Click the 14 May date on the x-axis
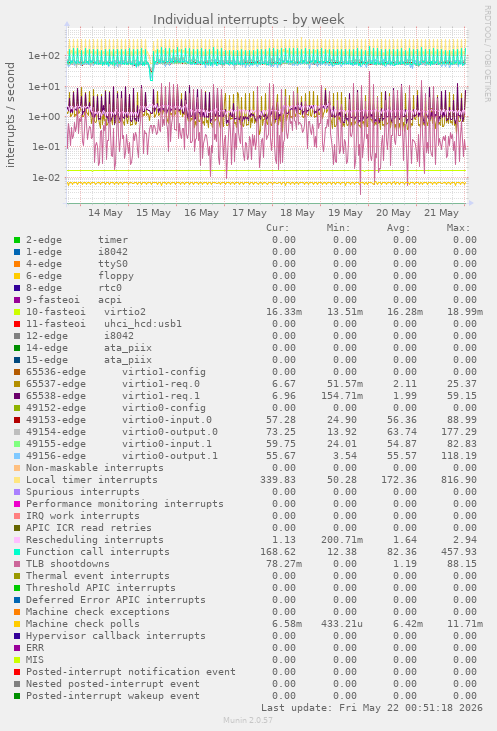Screen dimensions: 497x731 click(105, 213)
